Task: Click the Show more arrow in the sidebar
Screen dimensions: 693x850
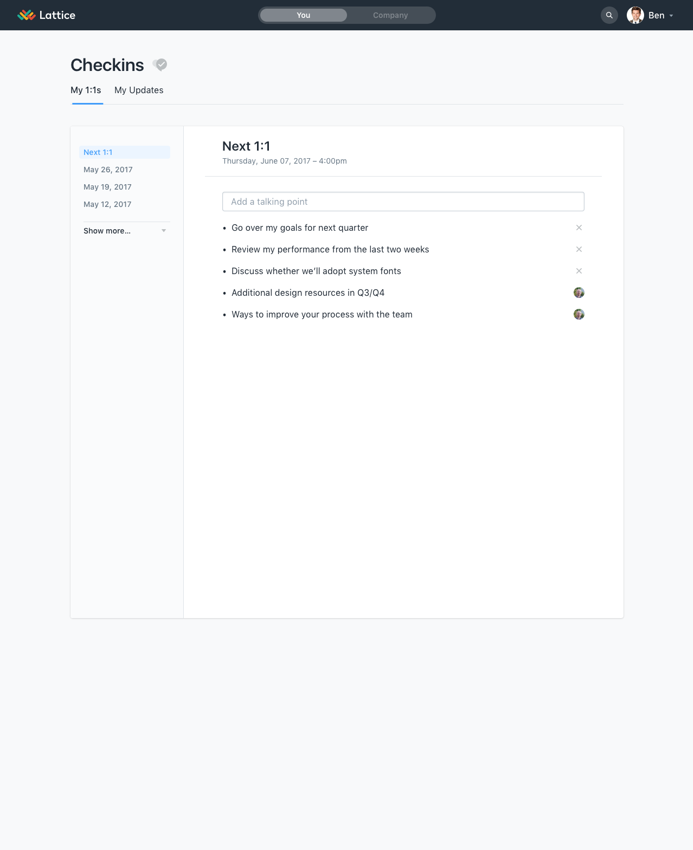Action: [164, 231]
